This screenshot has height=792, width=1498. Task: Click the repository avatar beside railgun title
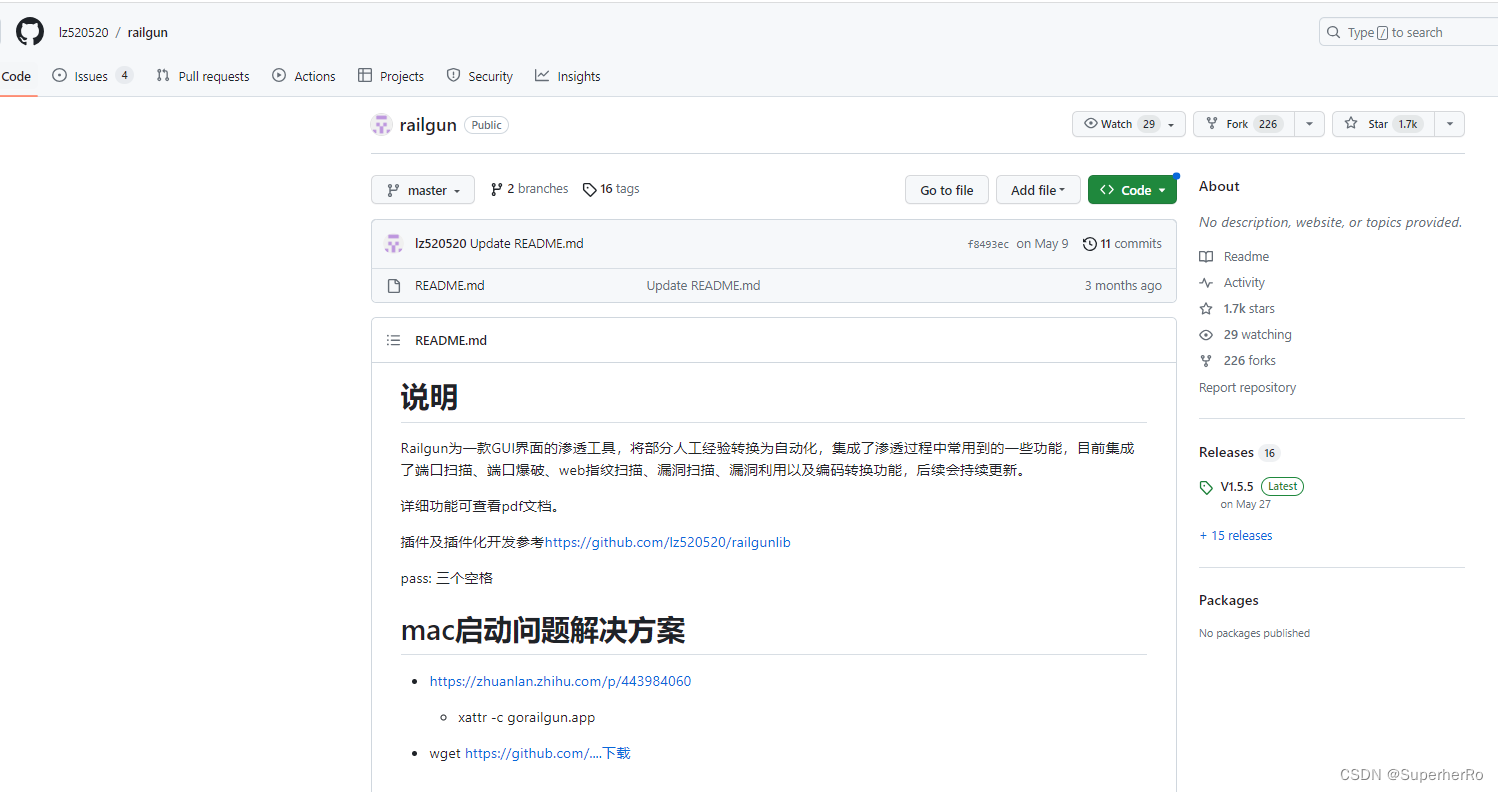coord(381,125)
